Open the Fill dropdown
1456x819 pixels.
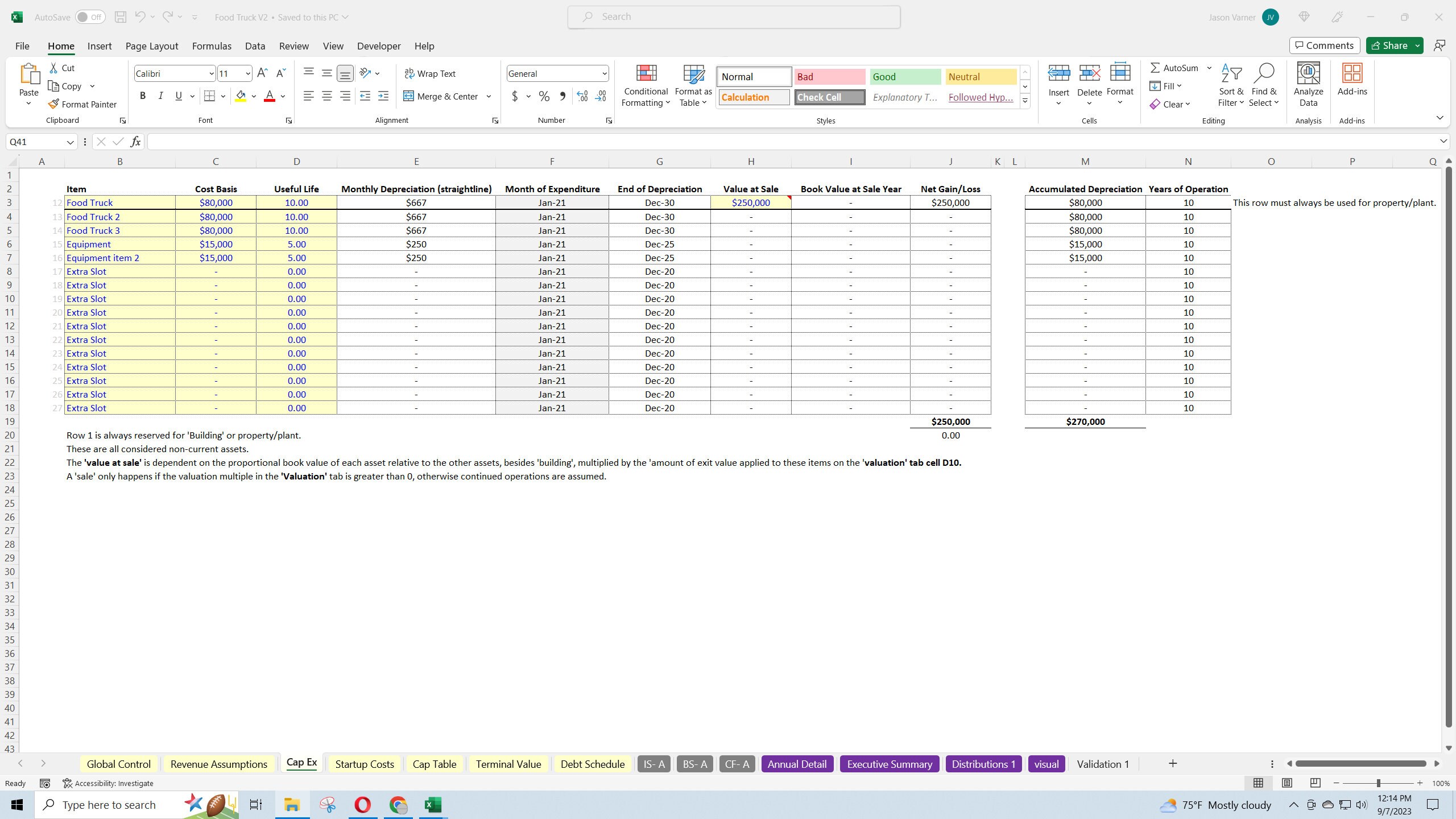click(1166, 86)
